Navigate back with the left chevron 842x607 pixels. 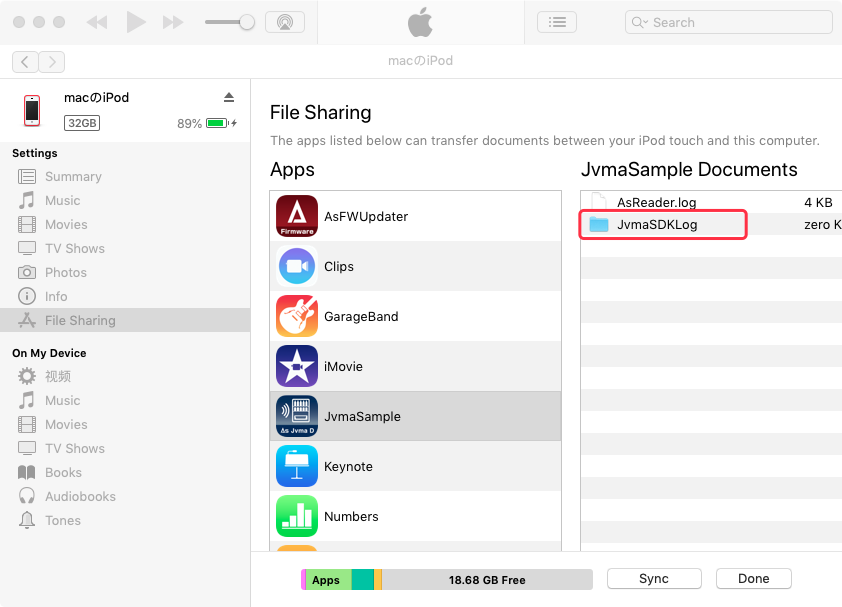26,62
